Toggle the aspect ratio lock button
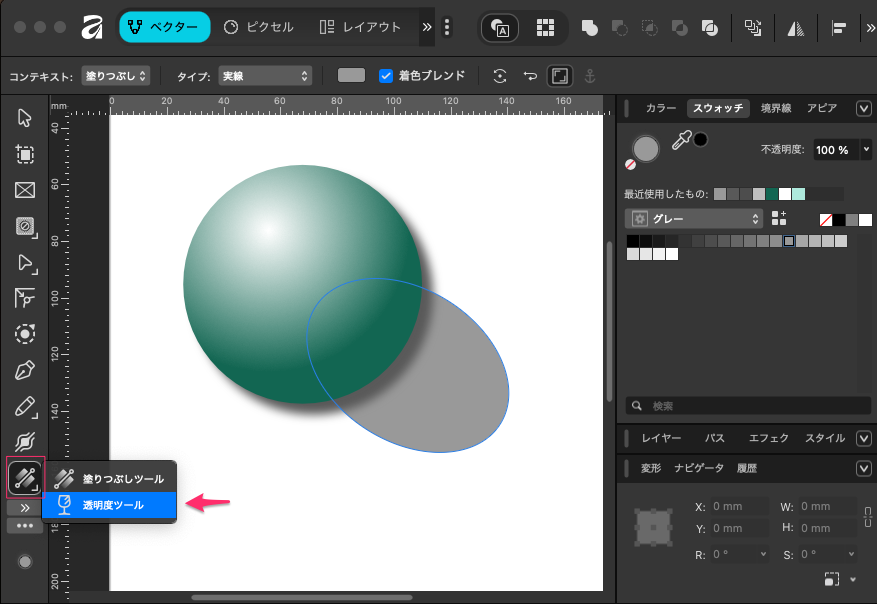The height and width of the screenshot is (604, 877). (560, 76)
